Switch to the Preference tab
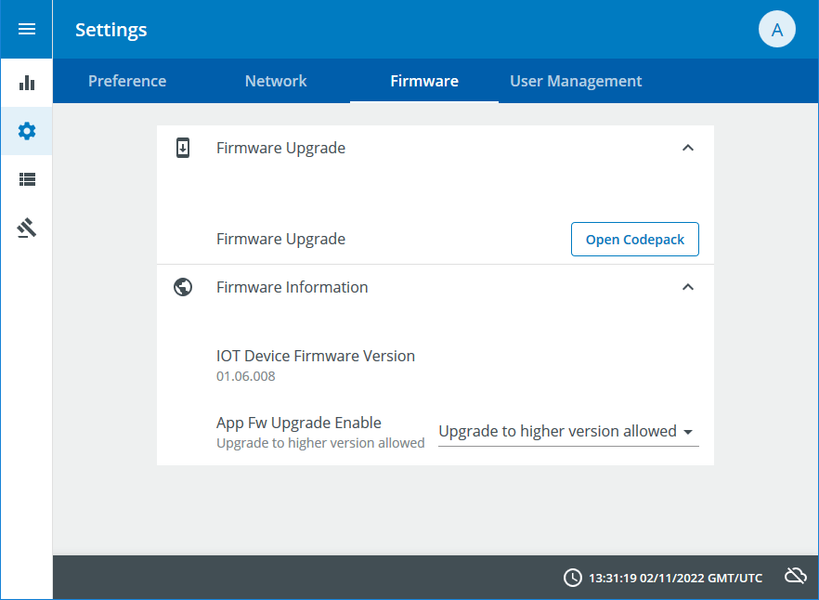 [x=127, y=81]
